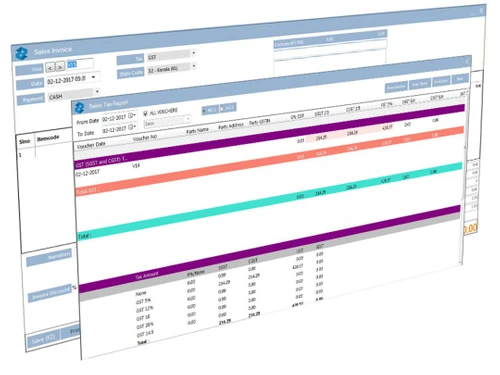Go to next voucher with the > button
The width and height of the screenshot is (500, 375).
(60, 67)
